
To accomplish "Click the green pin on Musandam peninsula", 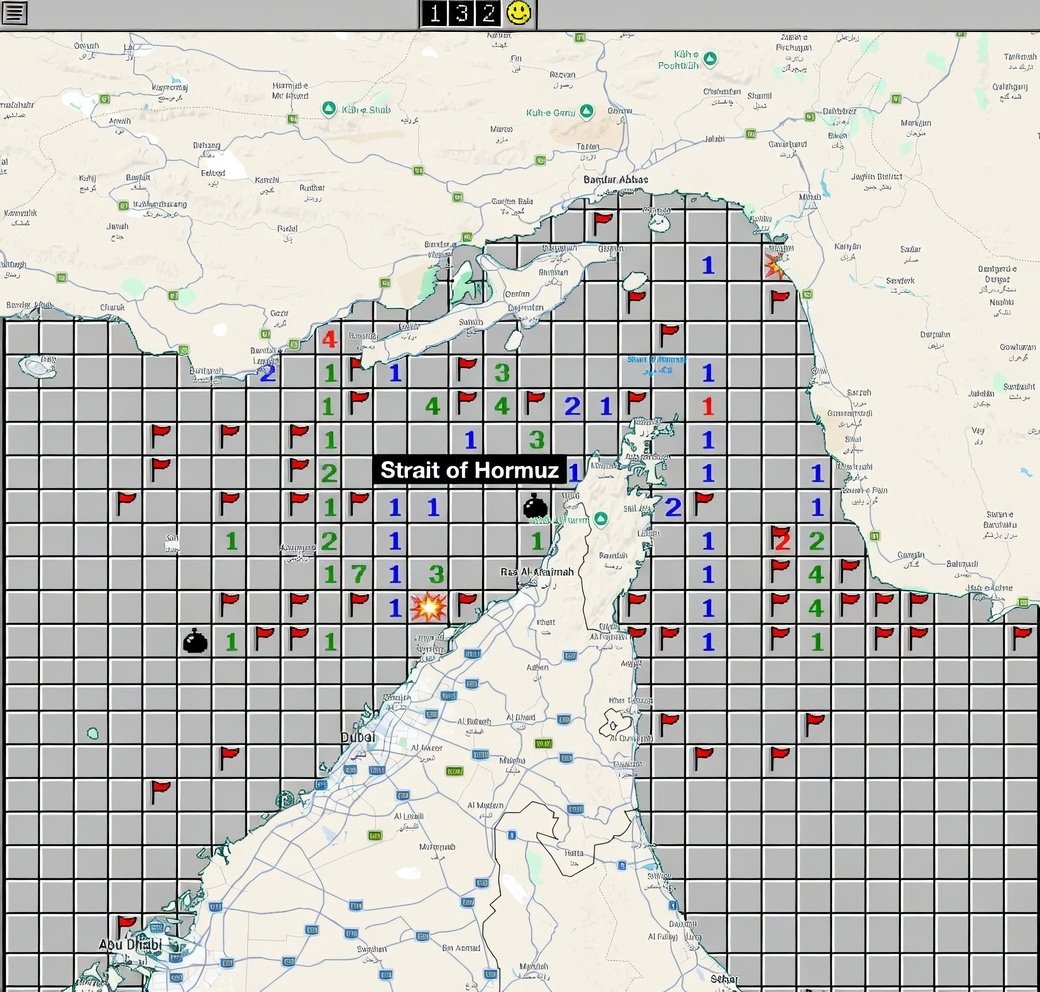I will 601,519.
